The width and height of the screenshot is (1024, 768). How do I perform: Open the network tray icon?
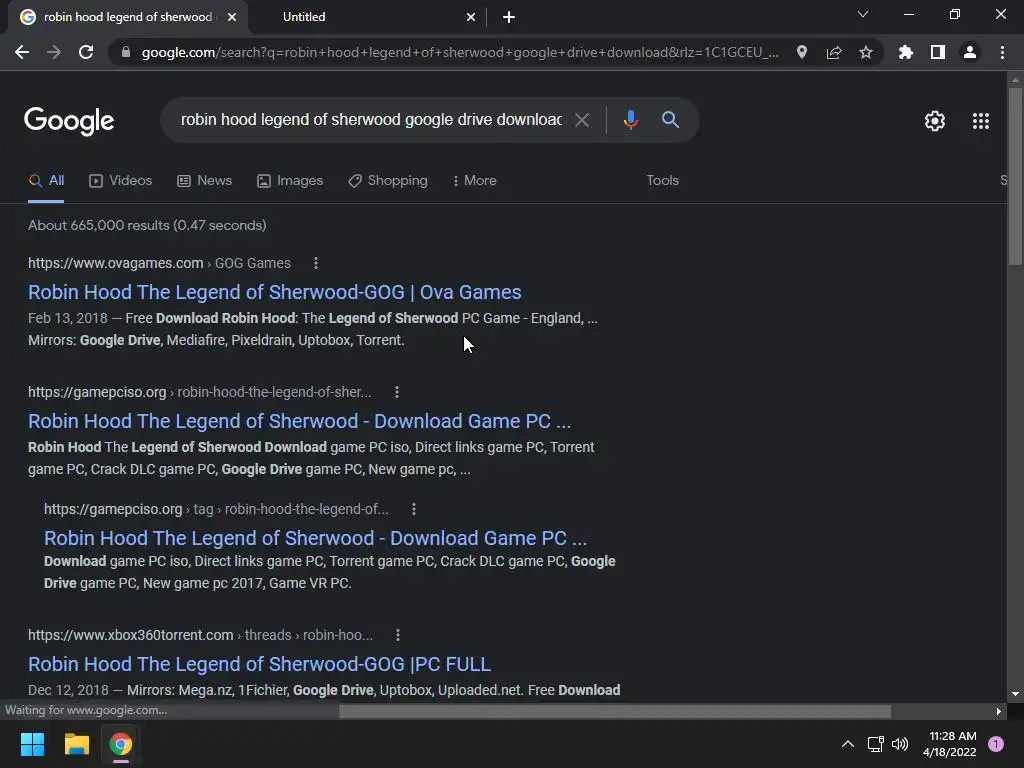point(875,744)
